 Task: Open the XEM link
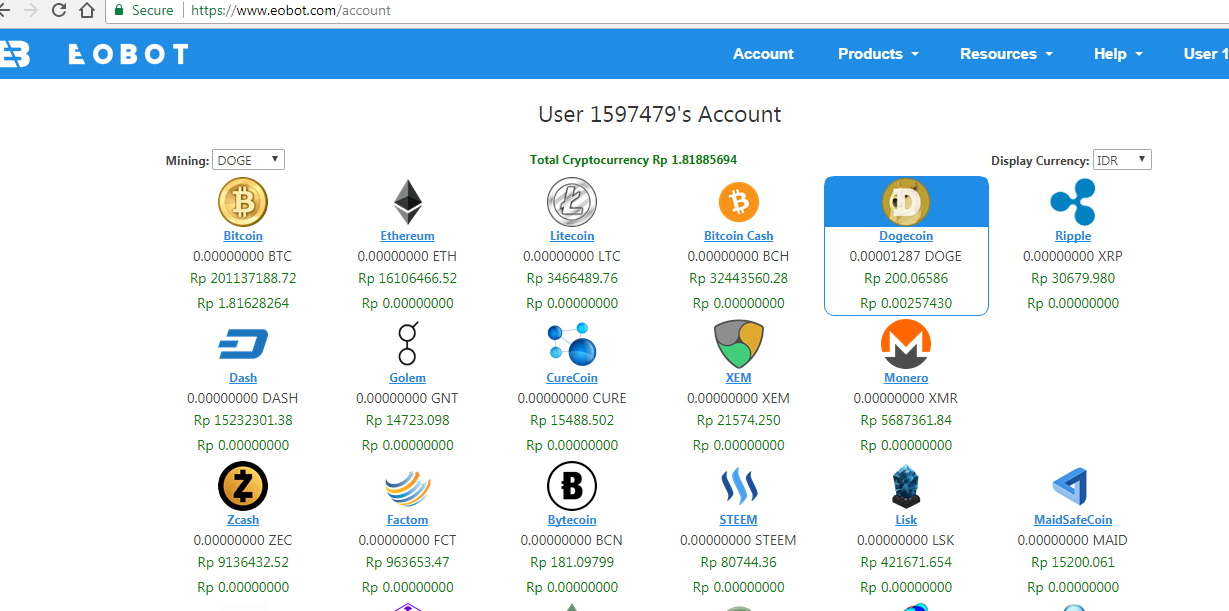point(739,378)
